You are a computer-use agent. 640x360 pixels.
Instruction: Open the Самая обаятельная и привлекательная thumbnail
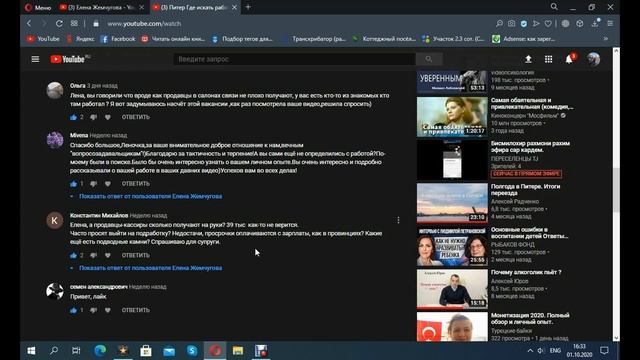click(452, 117)
